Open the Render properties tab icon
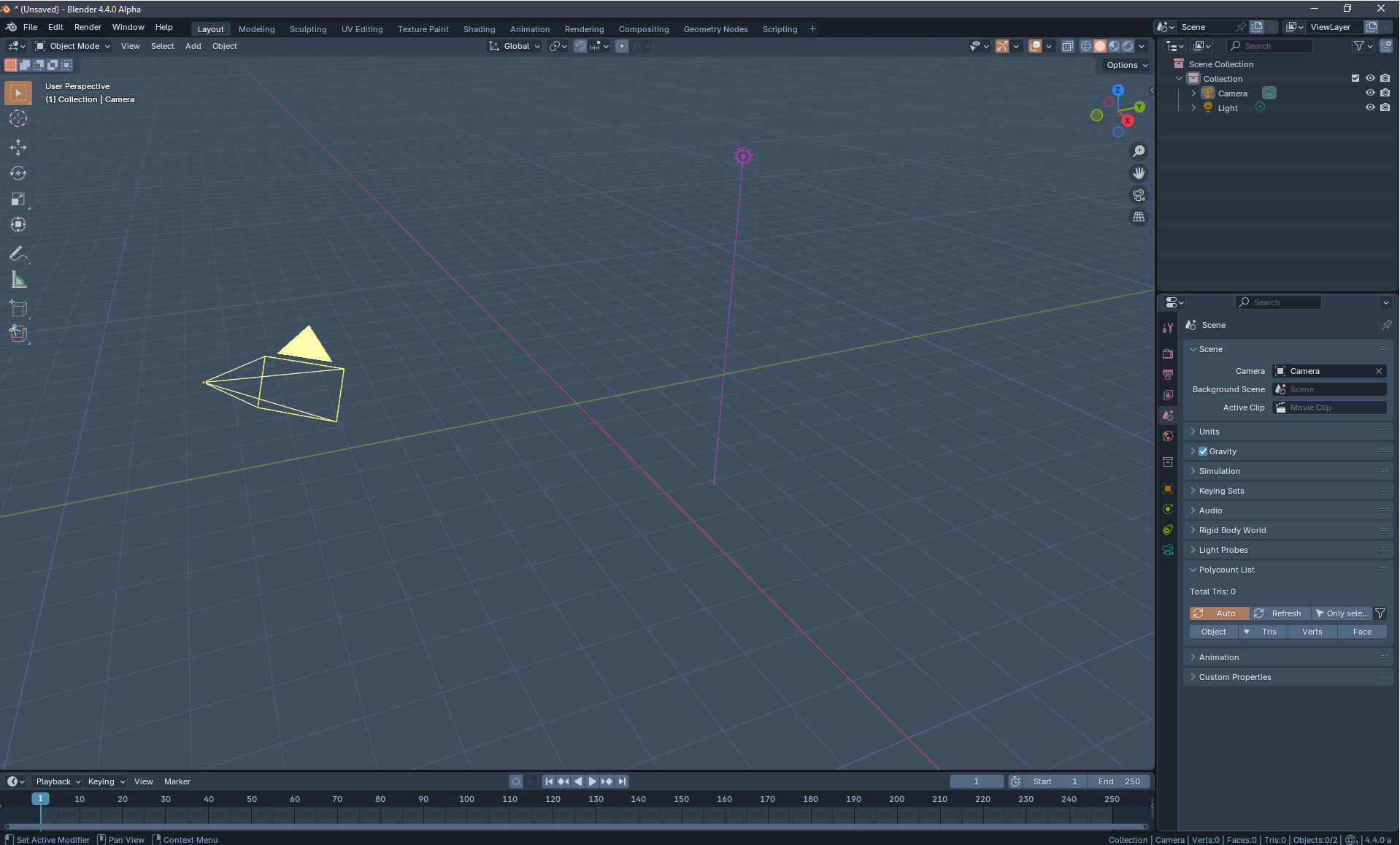 (1168, 353)
